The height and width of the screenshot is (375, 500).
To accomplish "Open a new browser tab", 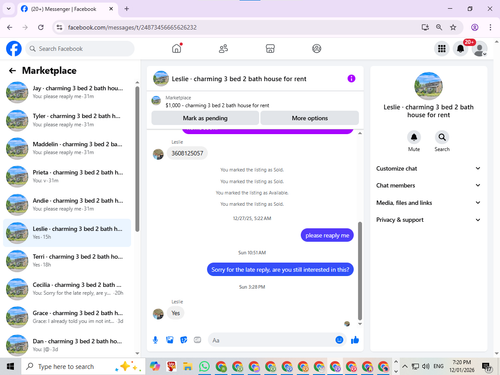I will [x=127, y=9].
